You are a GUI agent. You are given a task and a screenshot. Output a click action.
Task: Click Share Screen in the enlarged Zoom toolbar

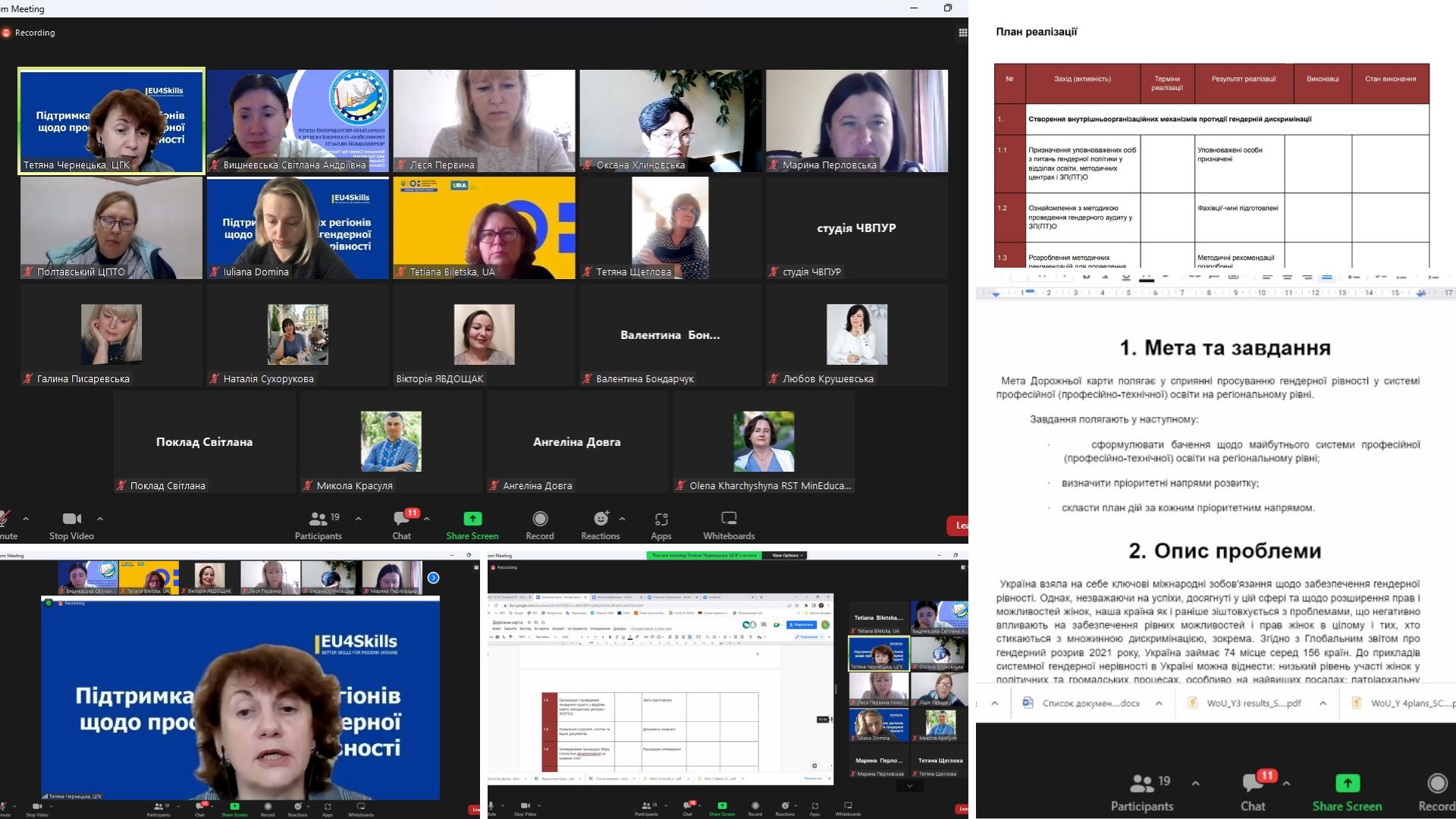pyautogui.click(x=1348, y=792)
